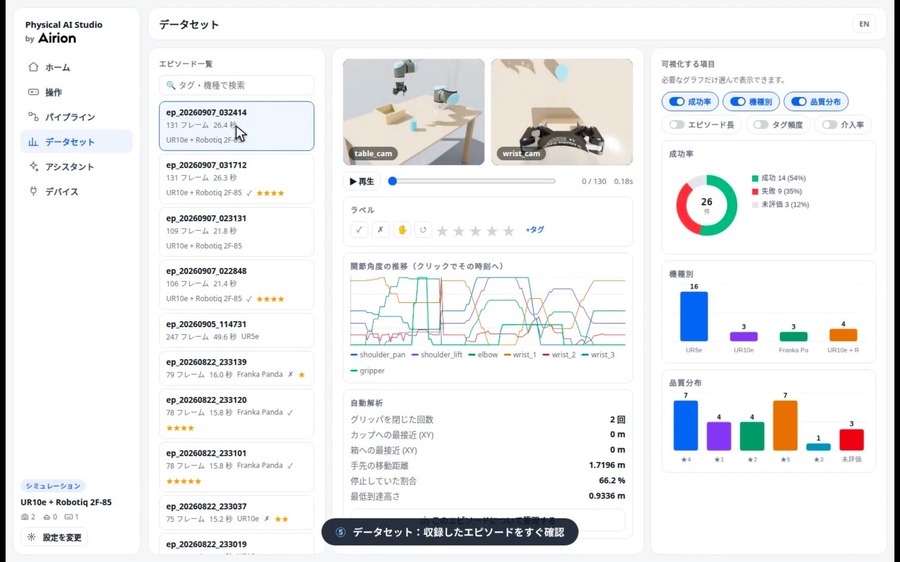Viewport: 900px width, 562px height.
Task: Click the shoulder_lift legend entry
Action: pyautogui.click(x=437, y=355)
